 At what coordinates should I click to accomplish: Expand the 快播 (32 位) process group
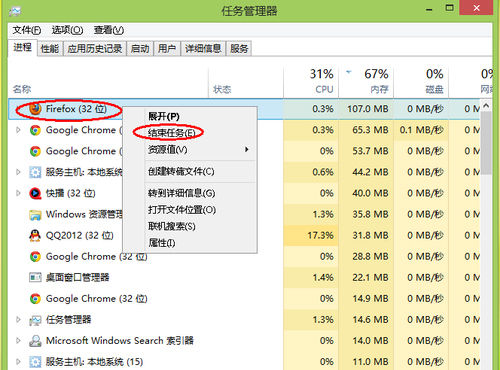tap(18, 193)
